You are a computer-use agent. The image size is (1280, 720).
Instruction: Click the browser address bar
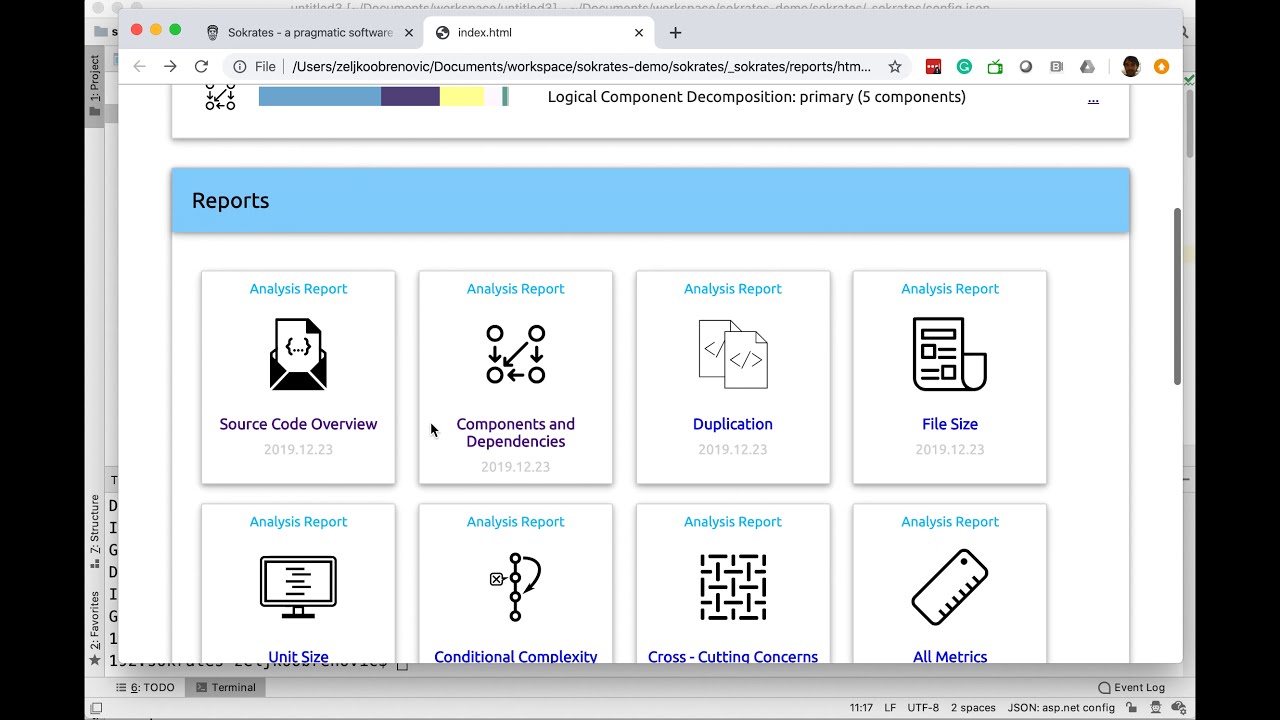[580, 67]
